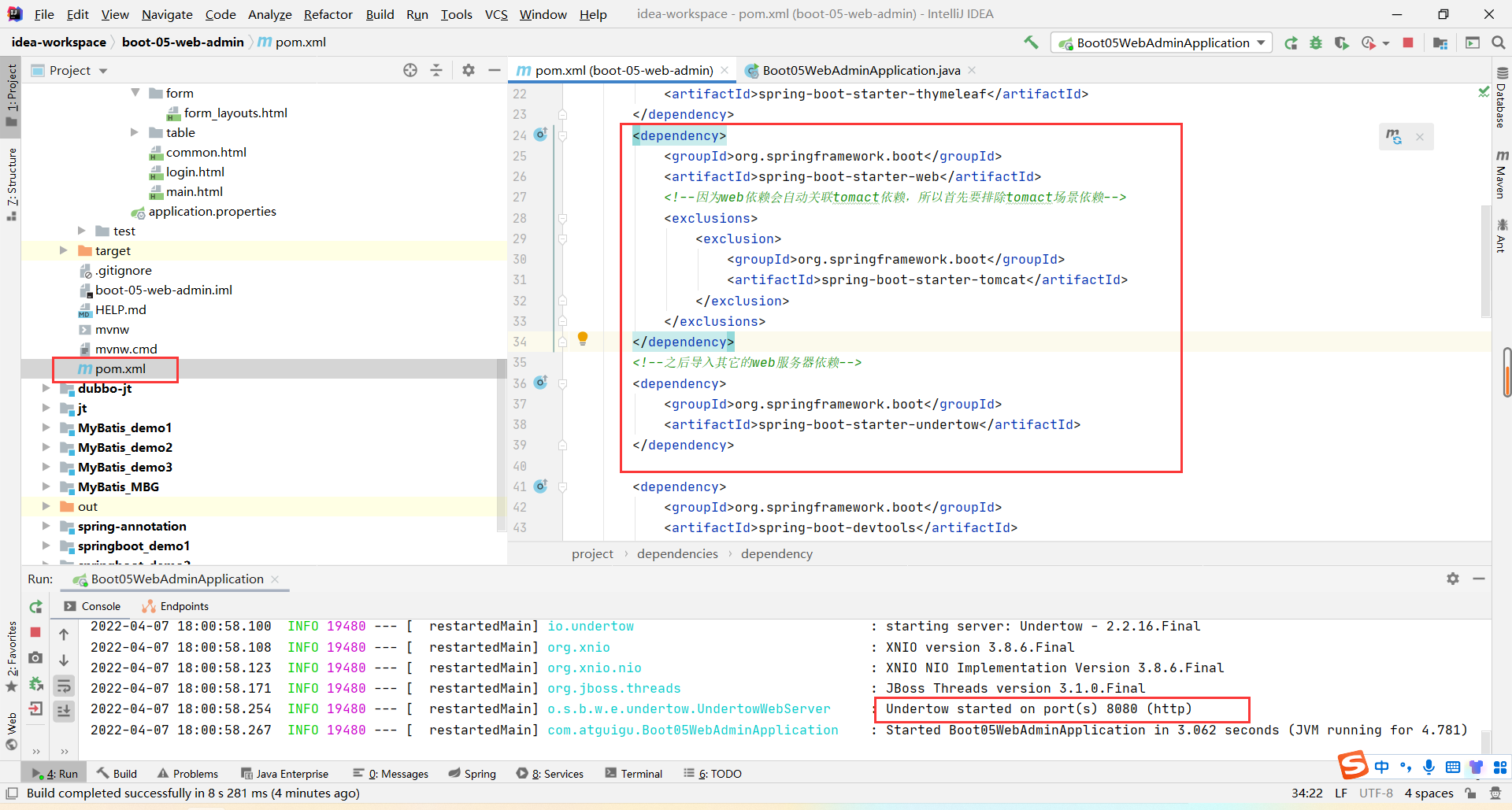Screen dimensions: 1512x810
Task: Expand the MyBatis_demo1 module node
Action: (x=46, y=427)
